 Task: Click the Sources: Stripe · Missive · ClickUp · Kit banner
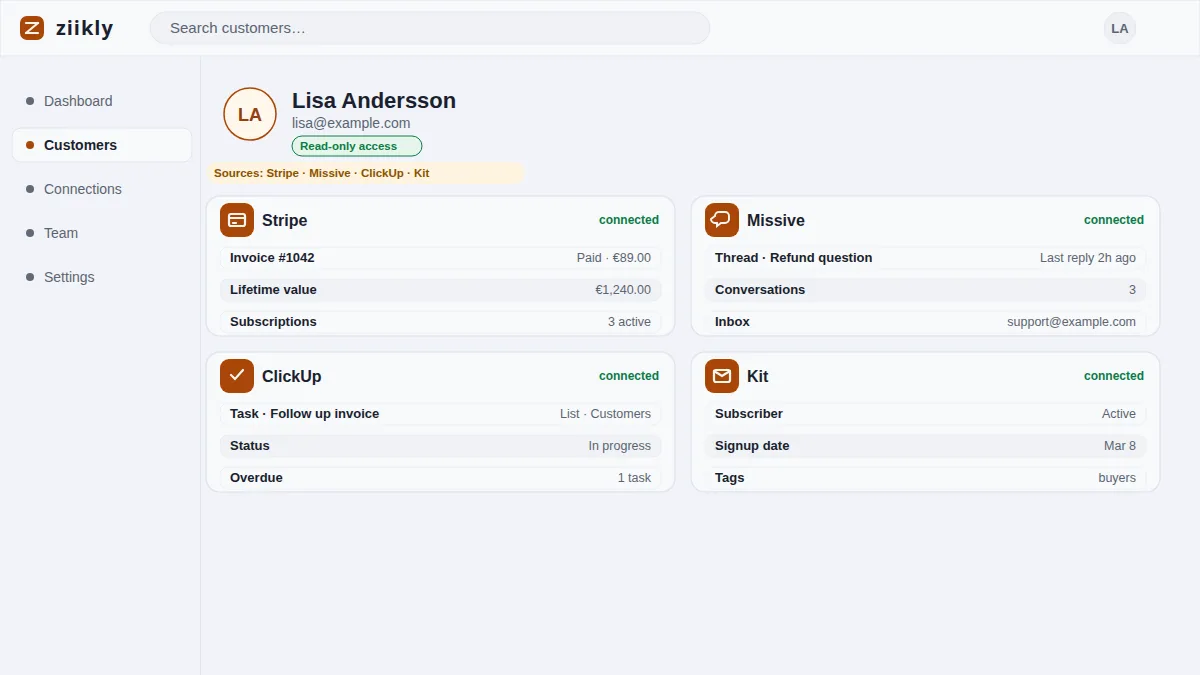(x=365, y=173)
